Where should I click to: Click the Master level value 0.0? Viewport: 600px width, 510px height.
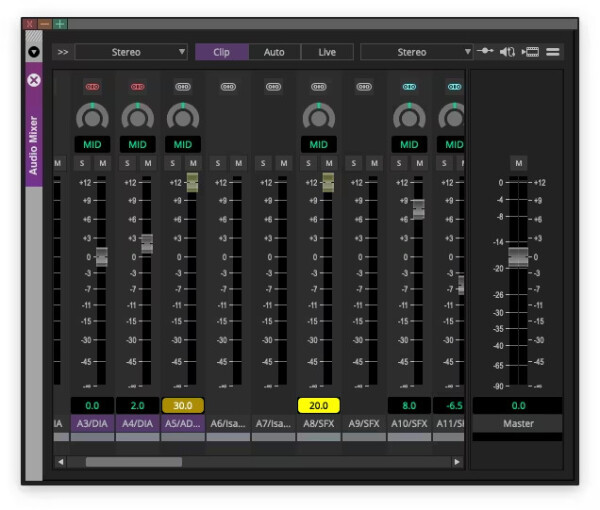[518, 406]
